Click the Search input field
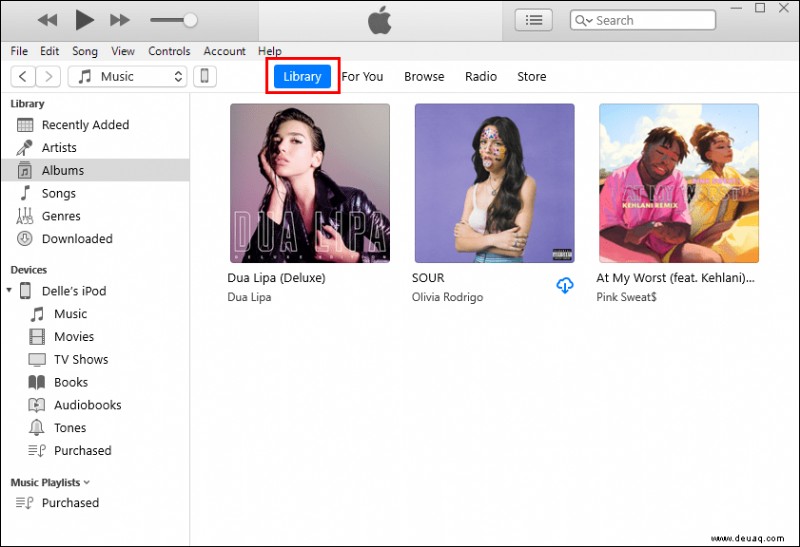This screenshot has width=800, height=547. pos(643,20)
